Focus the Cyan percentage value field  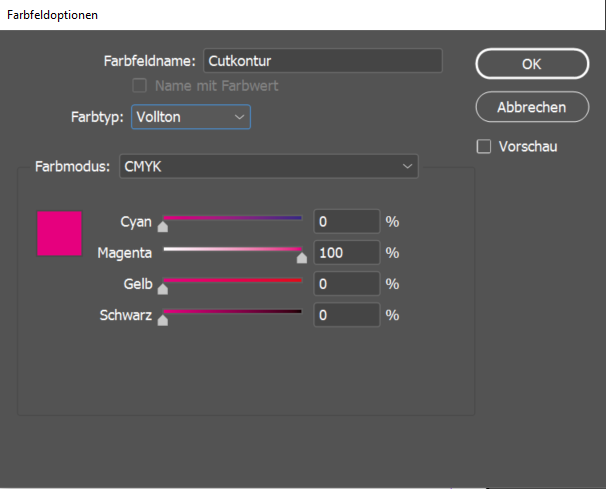pyautogui.click(x=346, y=221)
